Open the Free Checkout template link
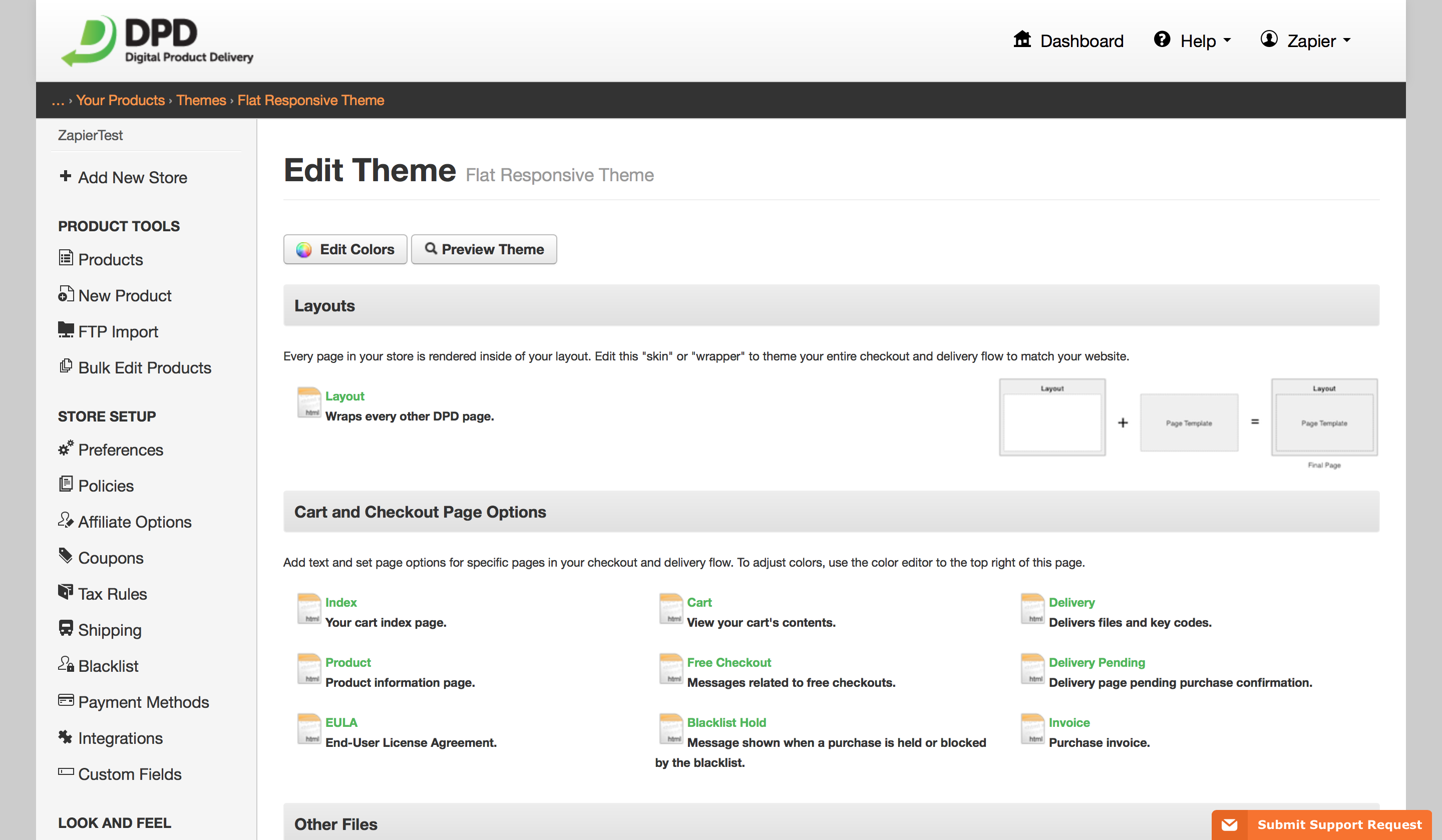 click(729, 662)
